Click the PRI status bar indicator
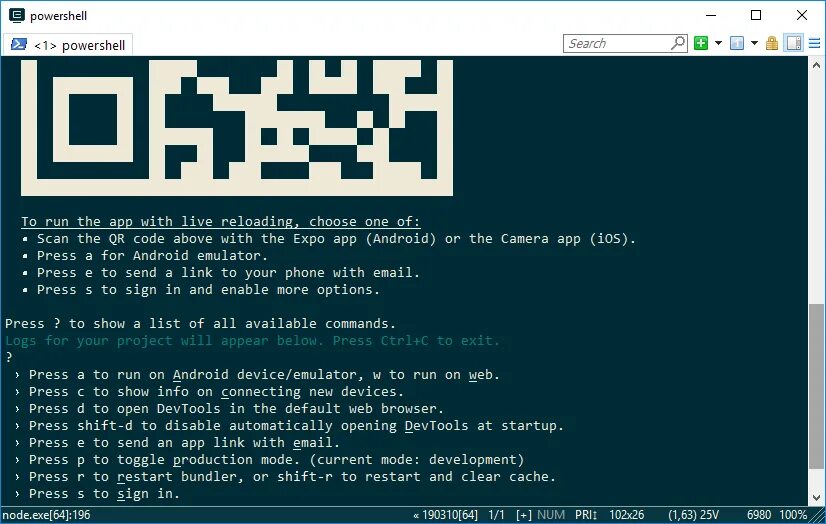This screenshot has height=524, width=826. (x=586, y=515)
